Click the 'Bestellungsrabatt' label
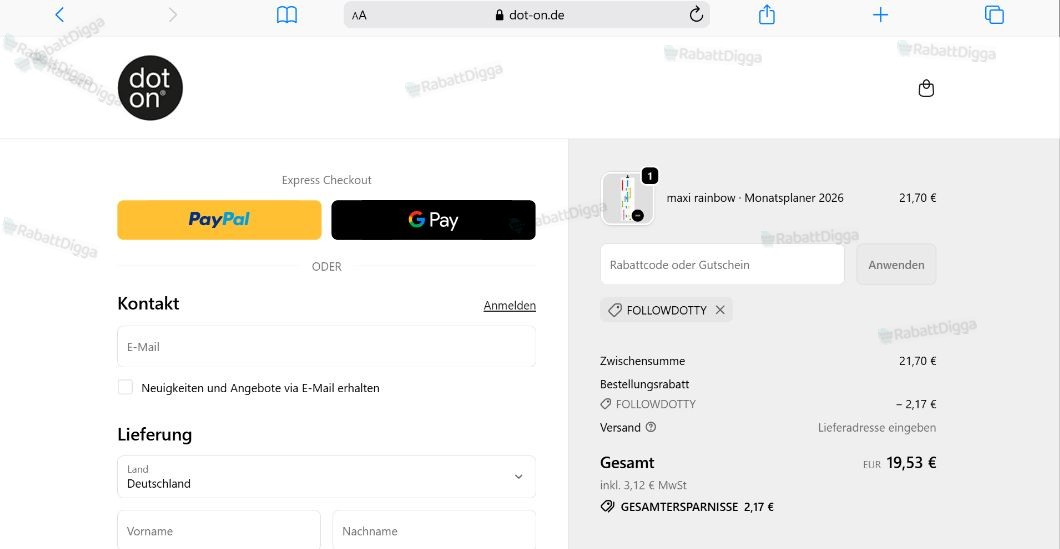1060x549 pixels. 645,384
